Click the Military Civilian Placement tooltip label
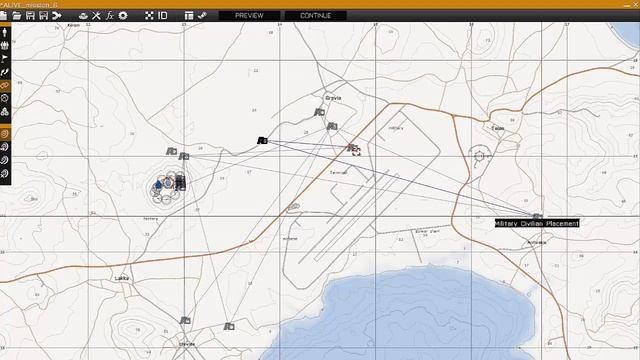Image resolution: width=640 pixels, height=360 pixels. (x=537, y=223)
